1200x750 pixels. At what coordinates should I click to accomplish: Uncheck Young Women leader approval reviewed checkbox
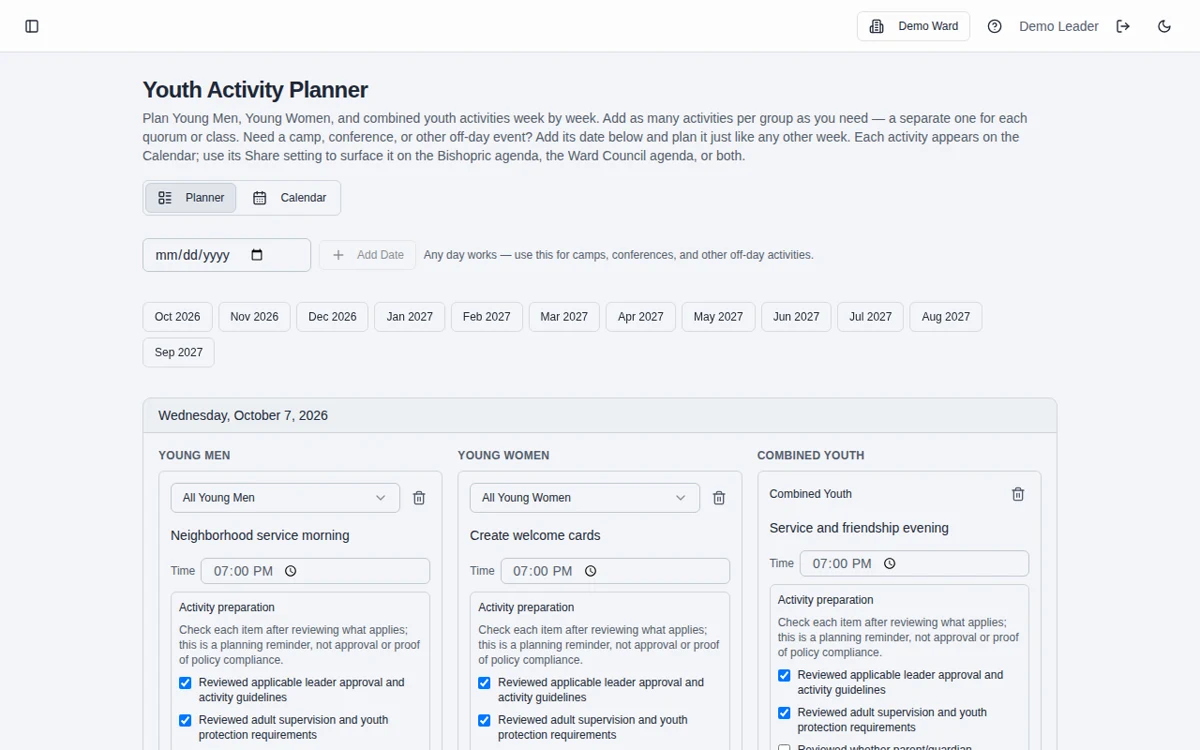[484, 683]
